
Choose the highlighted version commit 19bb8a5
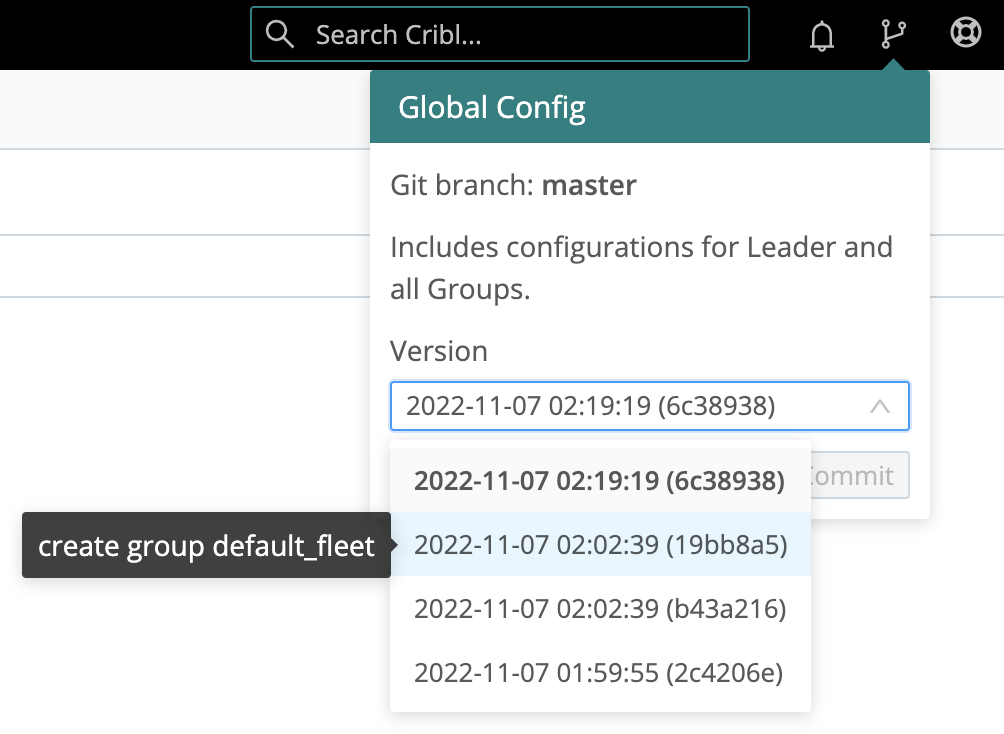tap(600, 545)
